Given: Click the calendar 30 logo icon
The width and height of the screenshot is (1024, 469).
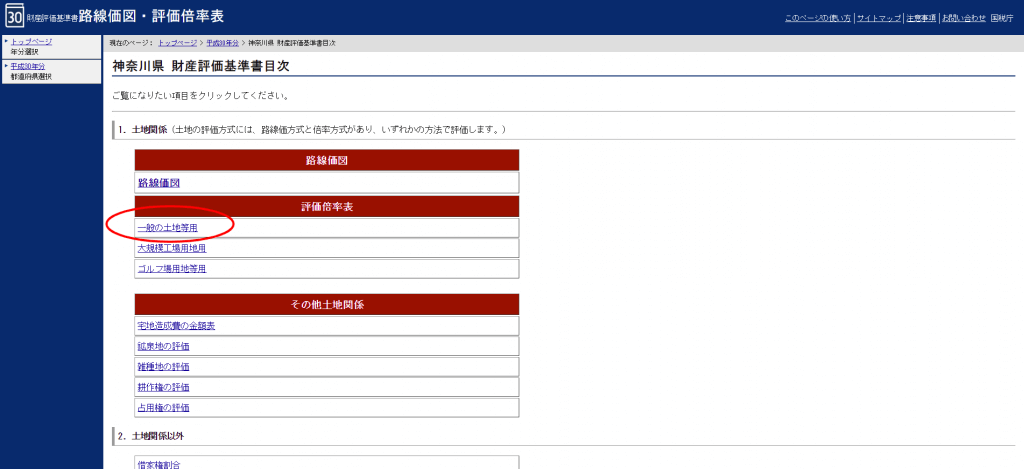Looking at the screenshot, I should [14, 17].
